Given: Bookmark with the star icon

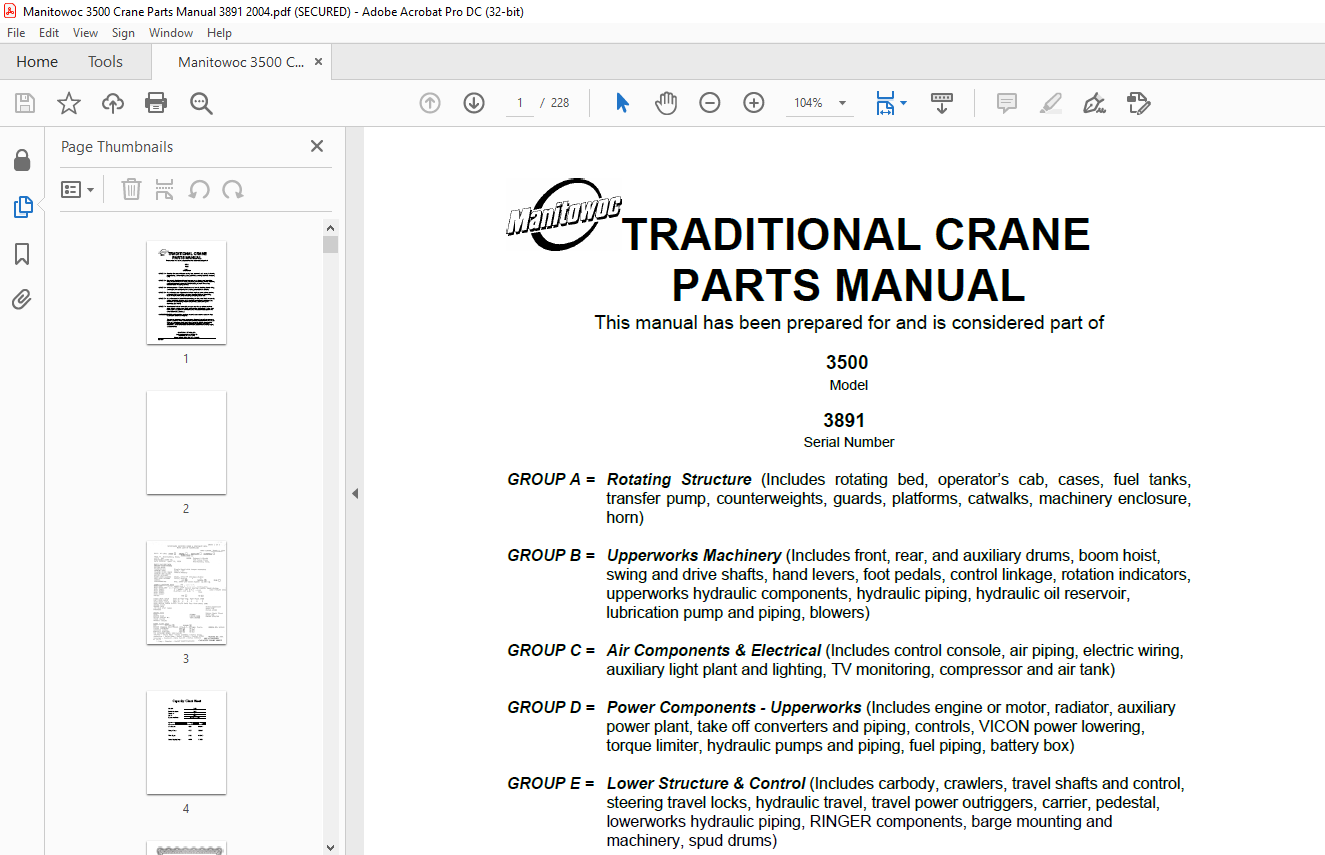Looking at the screenshot, I should coord(69,103).
